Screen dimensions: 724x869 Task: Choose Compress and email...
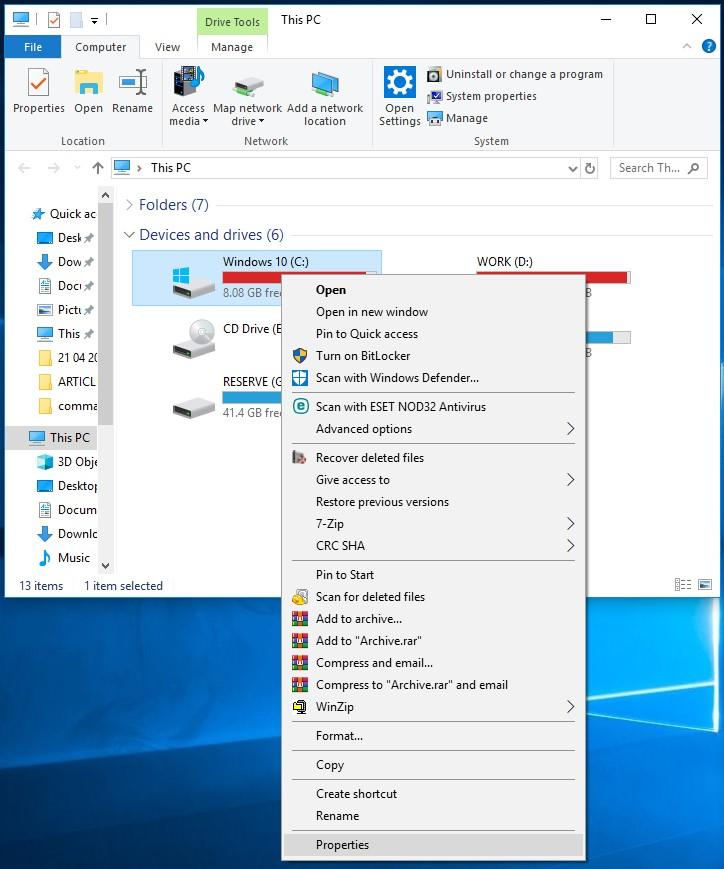(434, 663)
